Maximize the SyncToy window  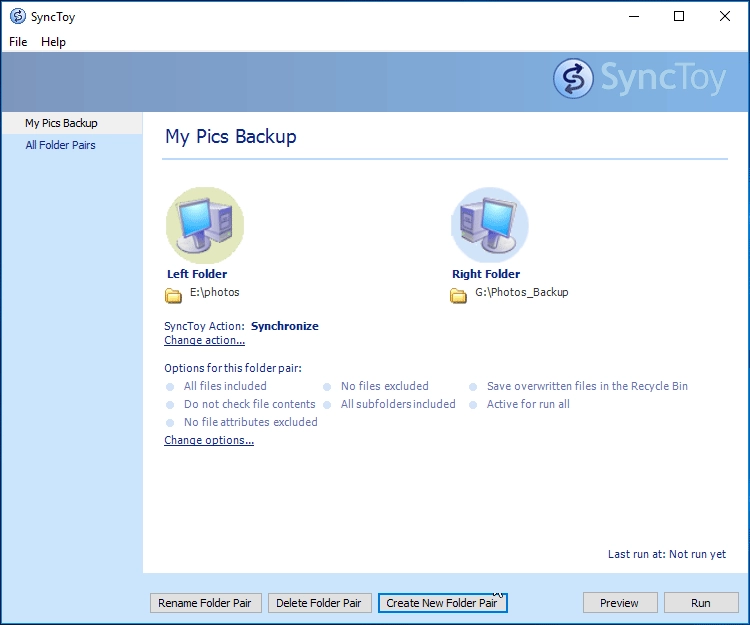tap(679, 16)
